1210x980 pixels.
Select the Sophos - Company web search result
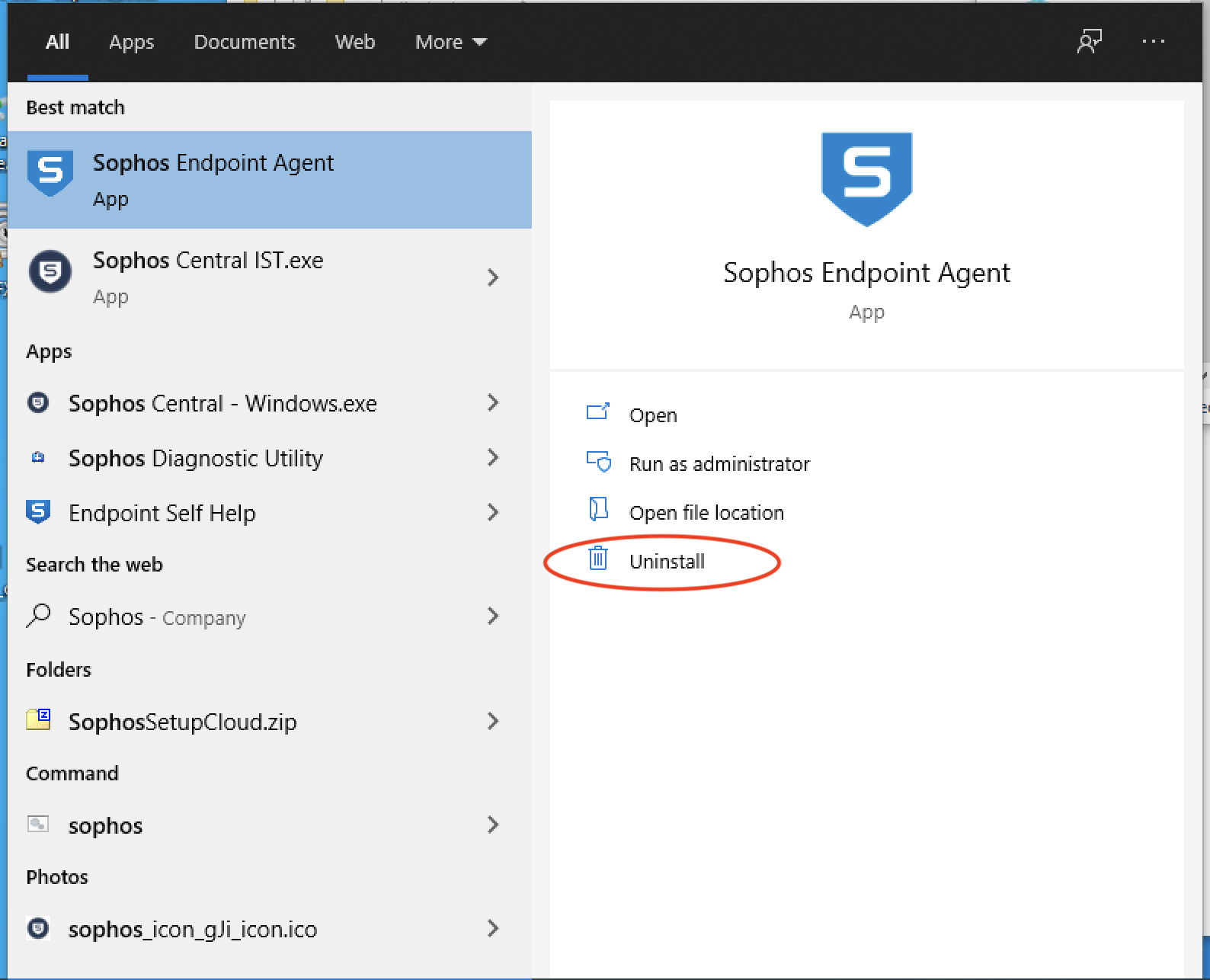(270, 616)
